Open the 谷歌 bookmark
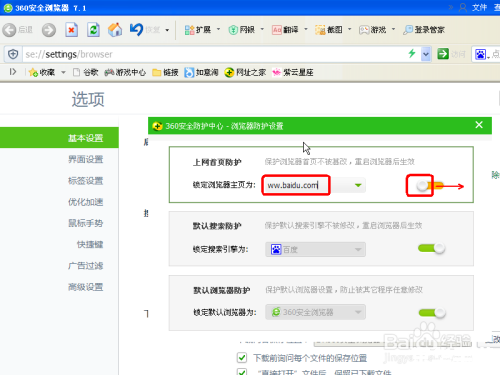The width and height of the screenshot is (500, 375). pyautogui.click(x=86, y=72)
